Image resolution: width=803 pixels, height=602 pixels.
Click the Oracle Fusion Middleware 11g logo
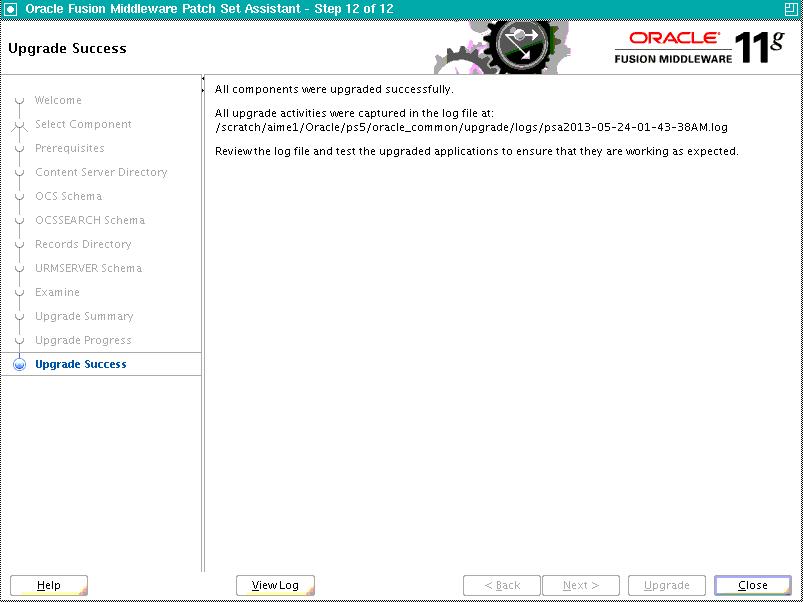(700, 48)
